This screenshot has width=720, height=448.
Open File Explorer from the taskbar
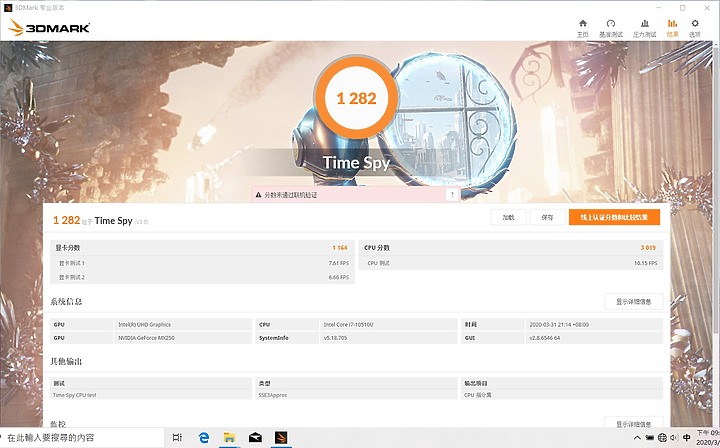tap(229, 437)
